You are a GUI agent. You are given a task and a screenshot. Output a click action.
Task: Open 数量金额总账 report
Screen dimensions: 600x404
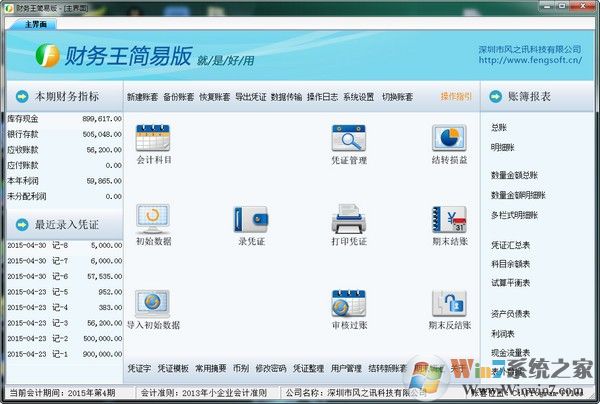pos(514,175)
